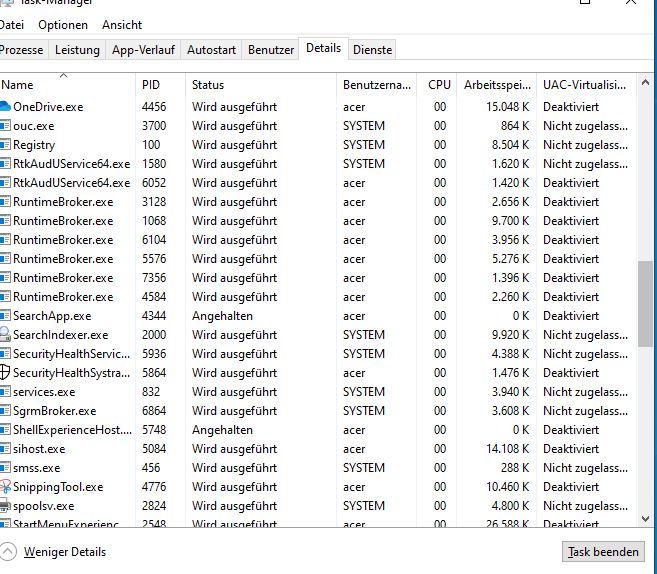This screenshot has height=574, width=657.
Task: Select the SnippingTool.exe process name
Action: click(x=58, y=487)
